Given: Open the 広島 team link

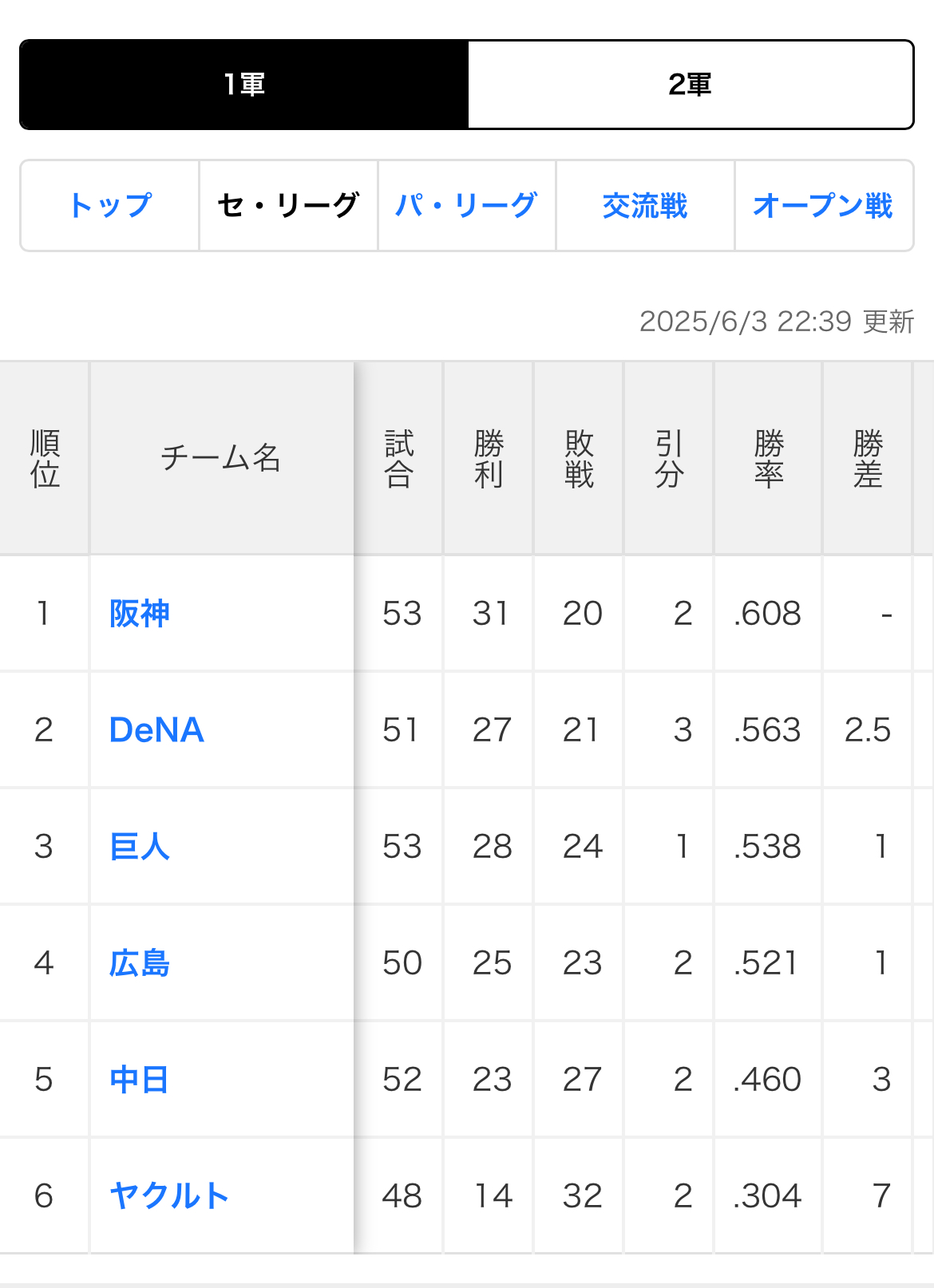Looking at the screenshot, I should 140,963.
